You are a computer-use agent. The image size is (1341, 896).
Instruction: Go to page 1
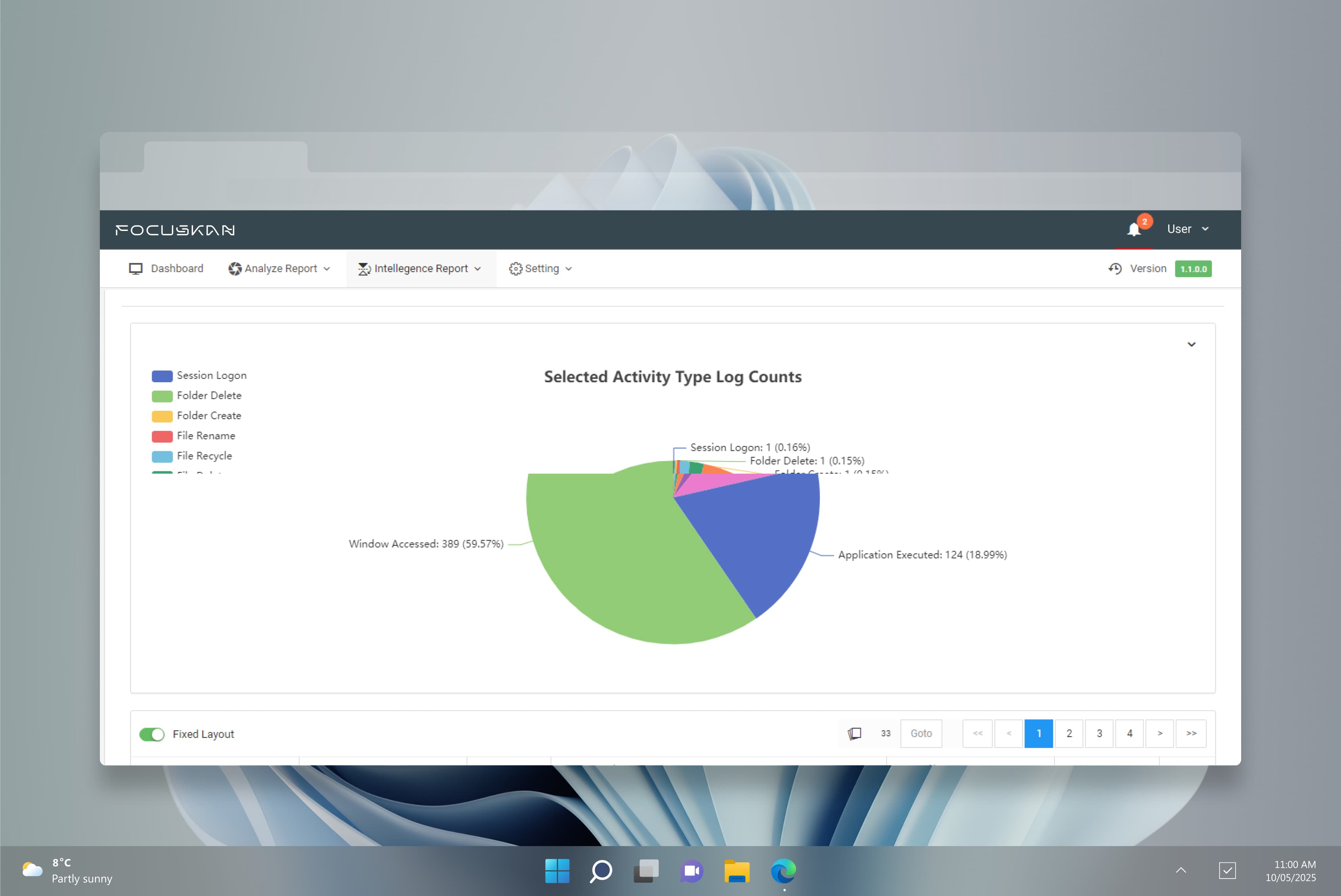pos(1039,733)
